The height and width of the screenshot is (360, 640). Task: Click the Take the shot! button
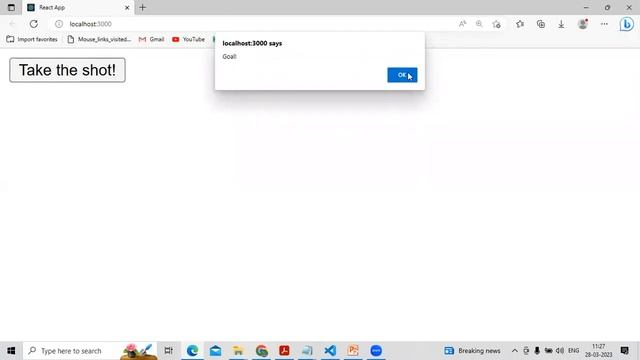tap(67, 70)
